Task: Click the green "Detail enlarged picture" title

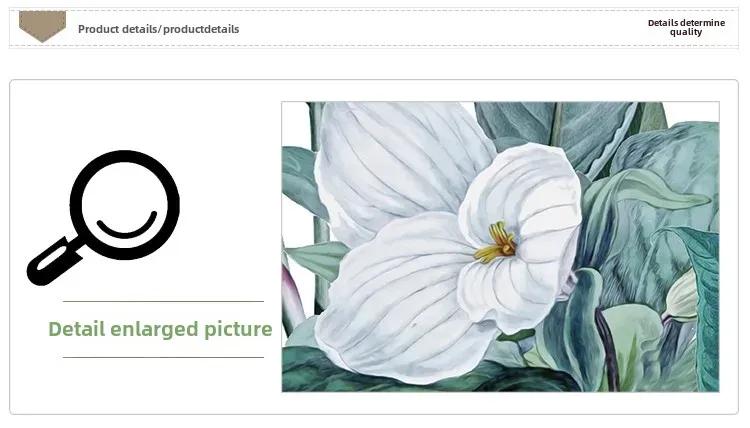Action: pyautogui.click(x=160, y=329)
